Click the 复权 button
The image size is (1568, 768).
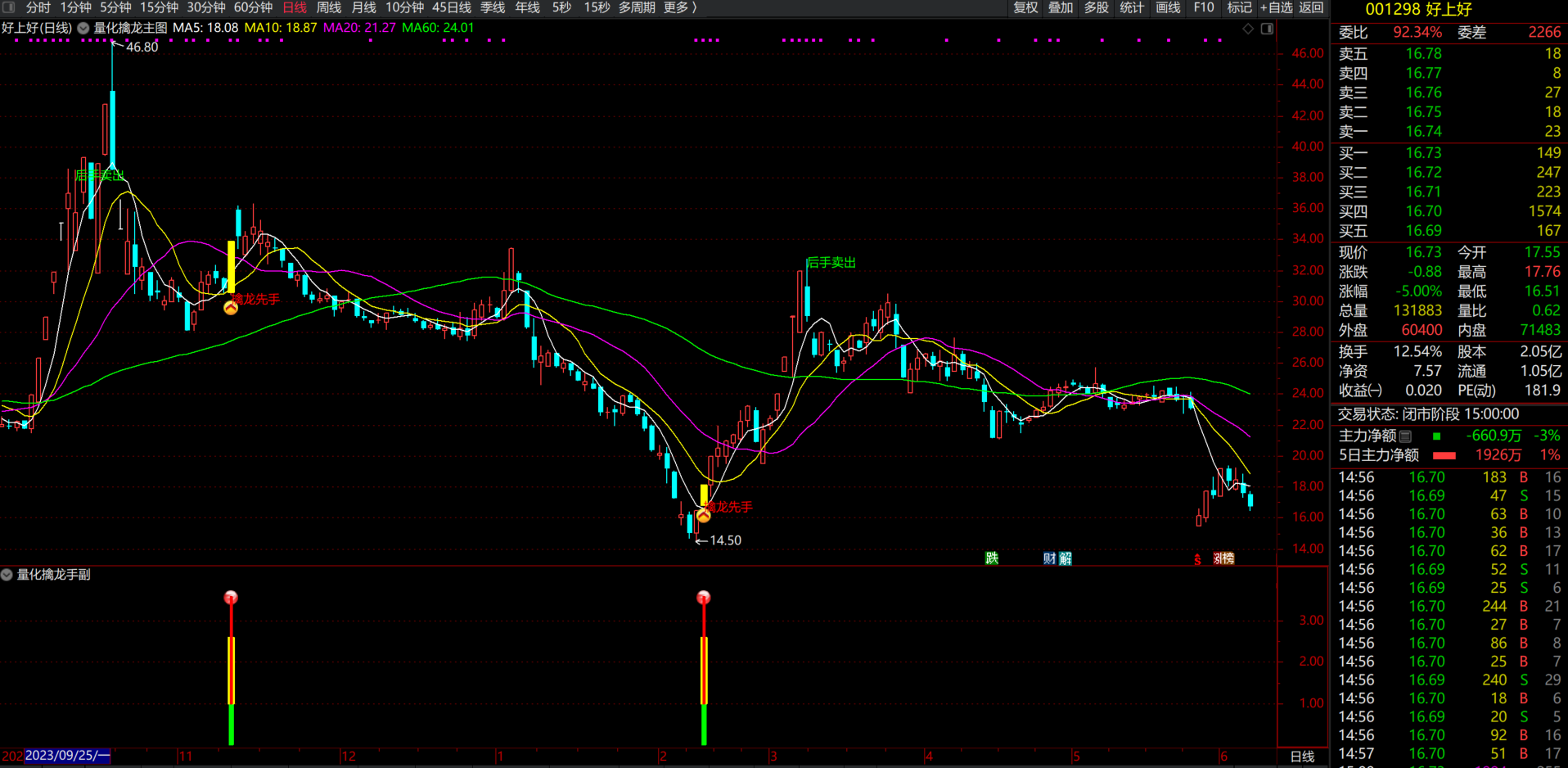(x=1025, y=7)
